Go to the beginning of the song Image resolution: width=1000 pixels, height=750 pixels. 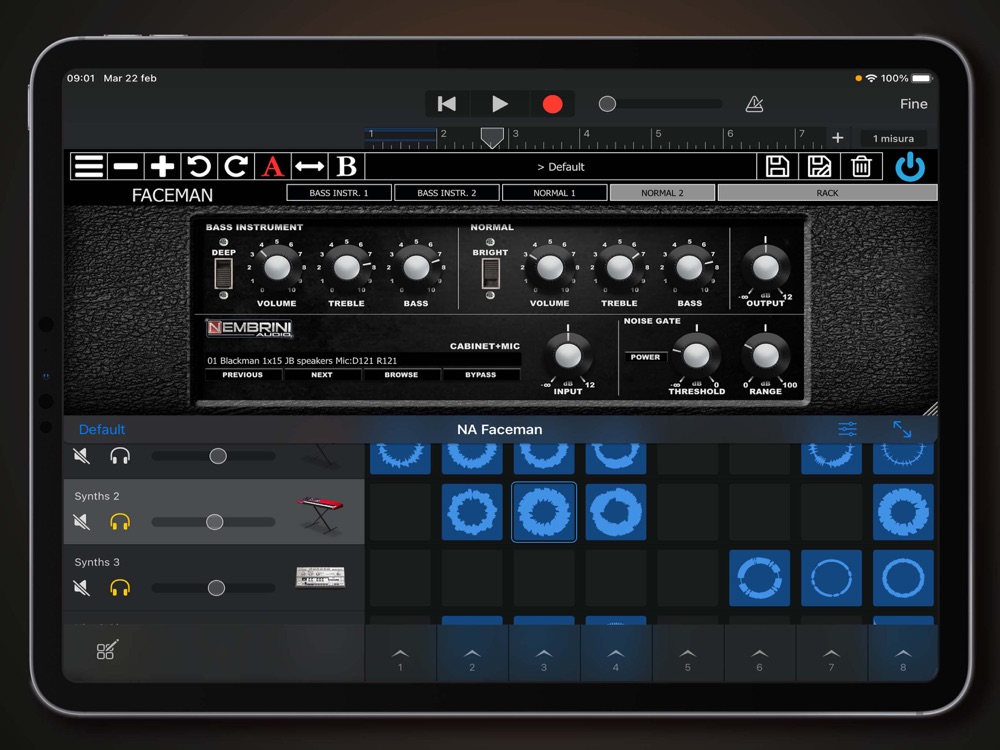[446, 103]
